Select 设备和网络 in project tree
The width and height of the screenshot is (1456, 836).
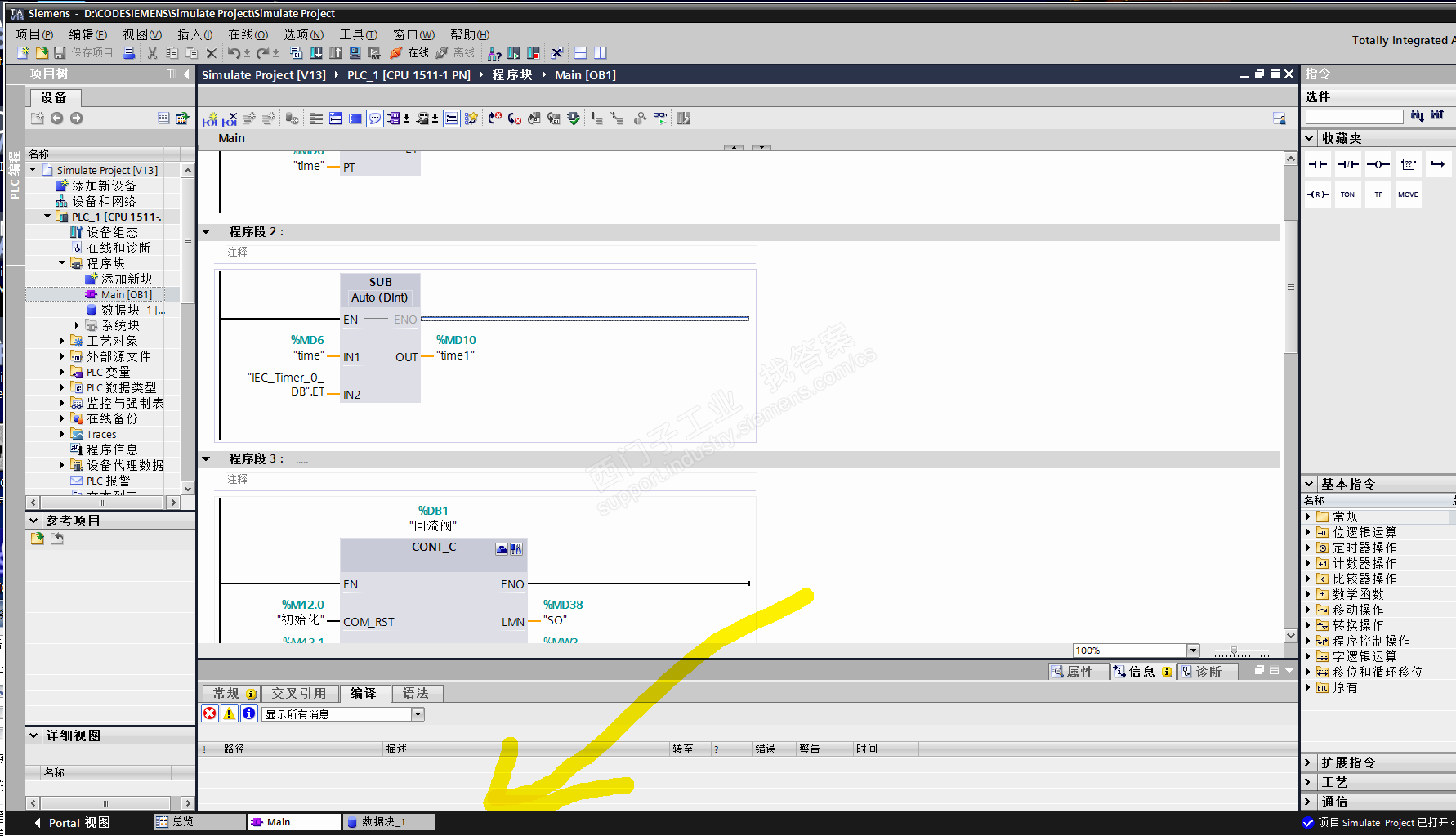point(104,201)
